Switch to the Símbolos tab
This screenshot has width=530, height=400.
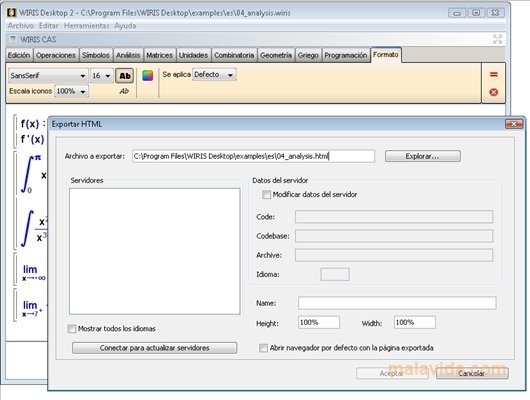coord(96,55)
